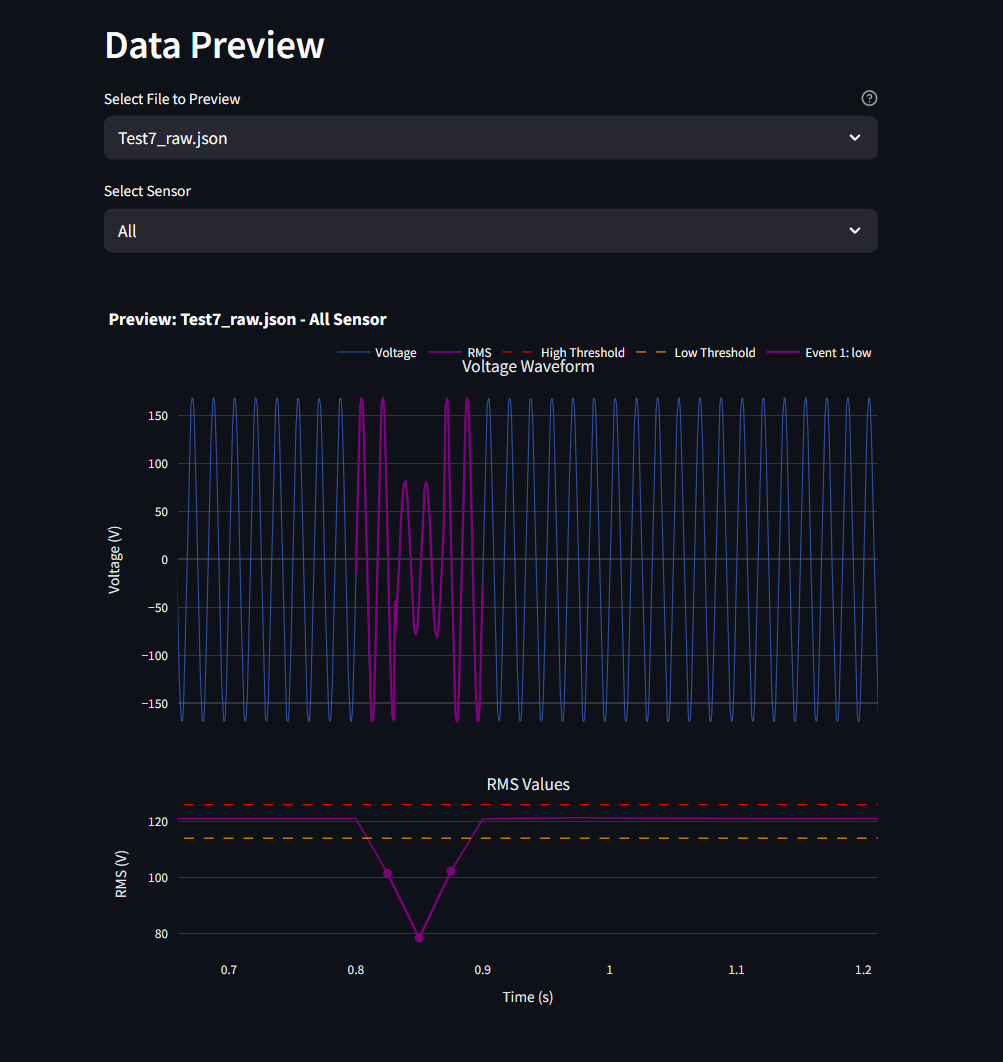The image size is (1003, 1062).
Task: Click the help icon beside Select File to Preview
Action: [869, 98]
